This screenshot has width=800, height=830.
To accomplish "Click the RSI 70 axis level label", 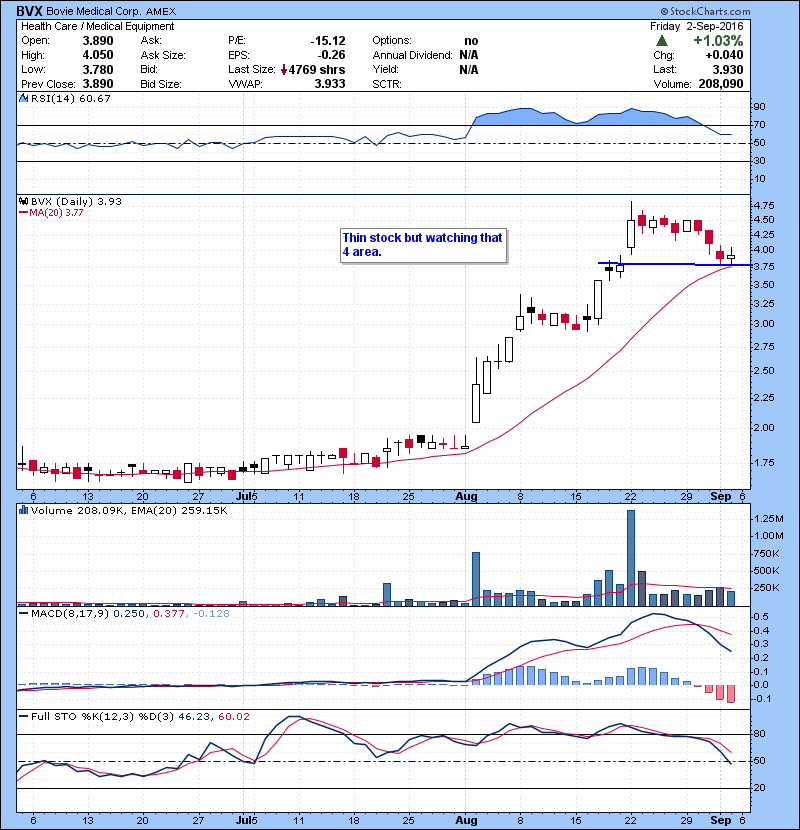I will [759, 124].
